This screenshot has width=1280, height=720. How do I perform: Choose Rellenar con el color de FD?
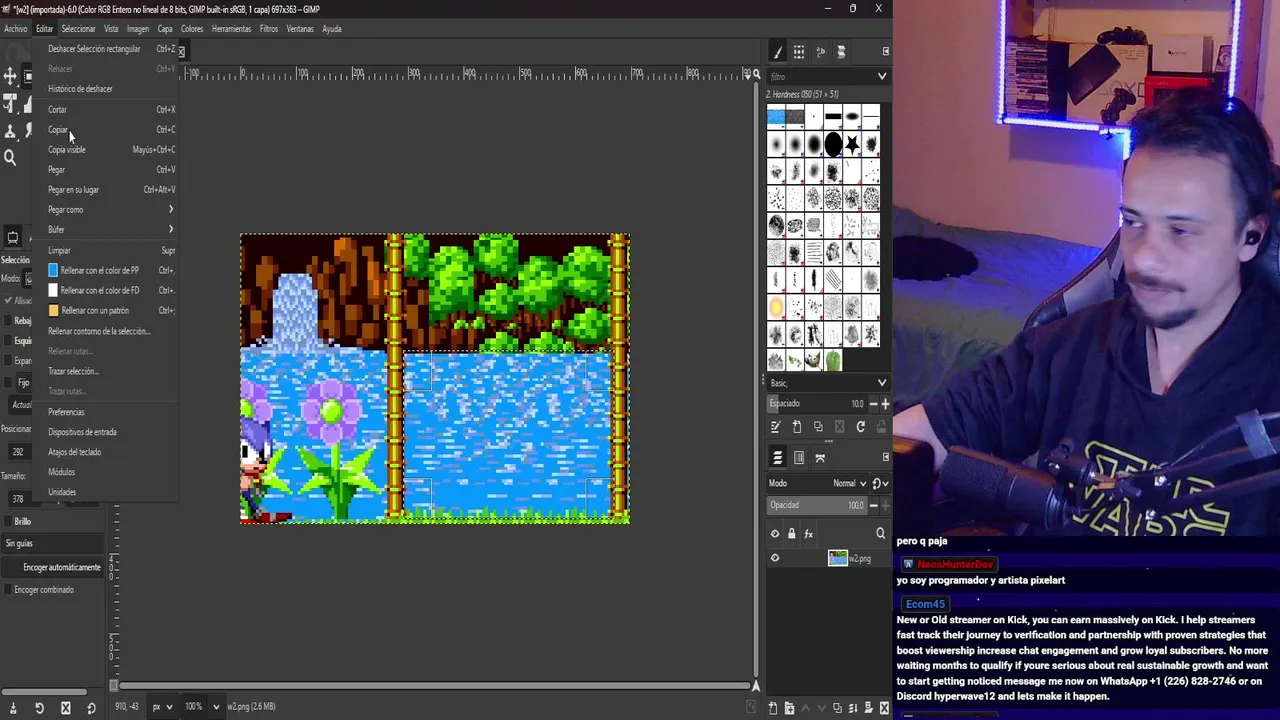[x=110, y=291]
